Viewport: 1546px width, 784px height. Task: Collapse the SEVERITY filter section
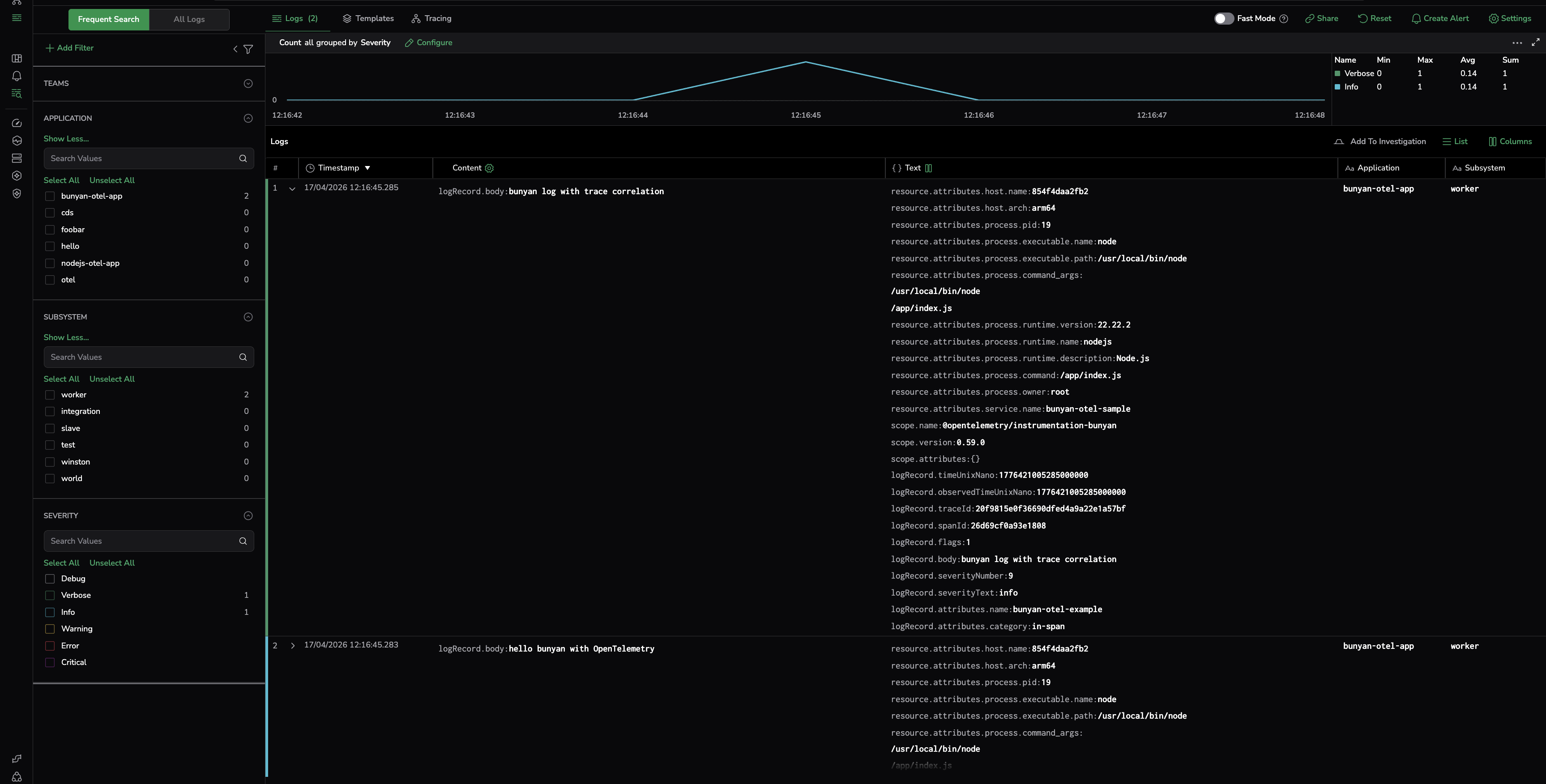point(248,516)
